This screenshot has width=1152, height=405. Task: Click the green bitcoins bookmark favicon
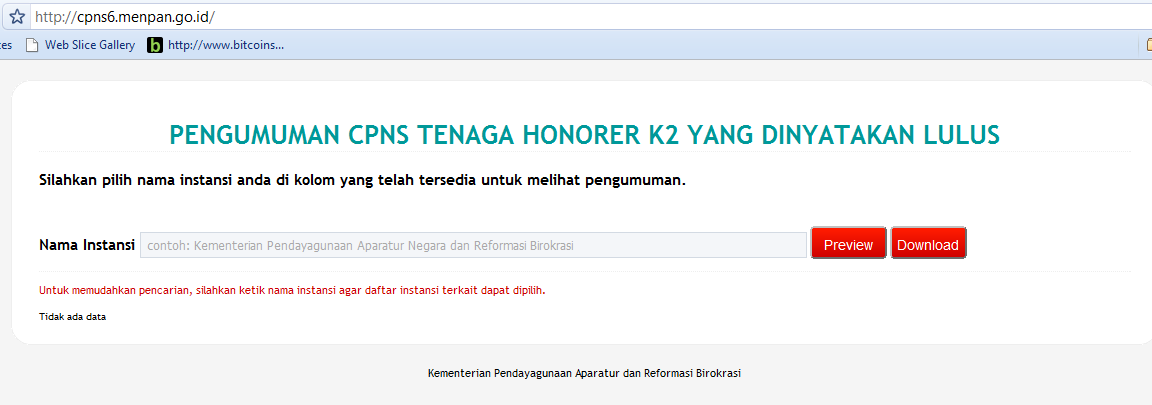click(155, 46)
